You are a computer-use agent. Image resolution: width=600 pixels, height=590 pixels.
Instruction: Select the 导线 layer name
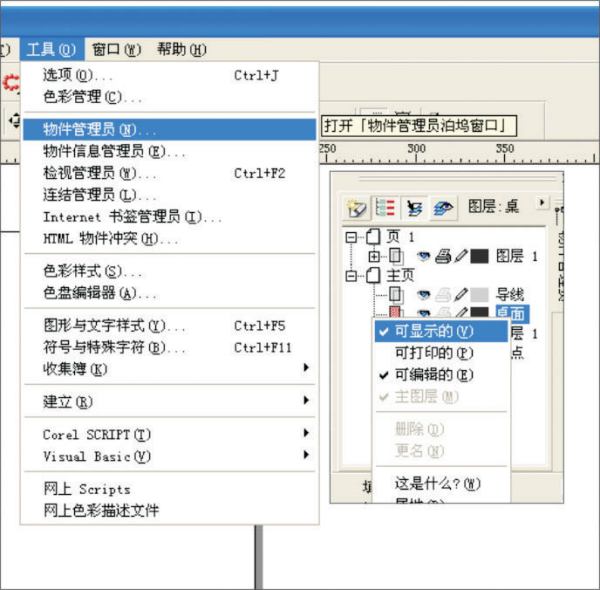510,294
